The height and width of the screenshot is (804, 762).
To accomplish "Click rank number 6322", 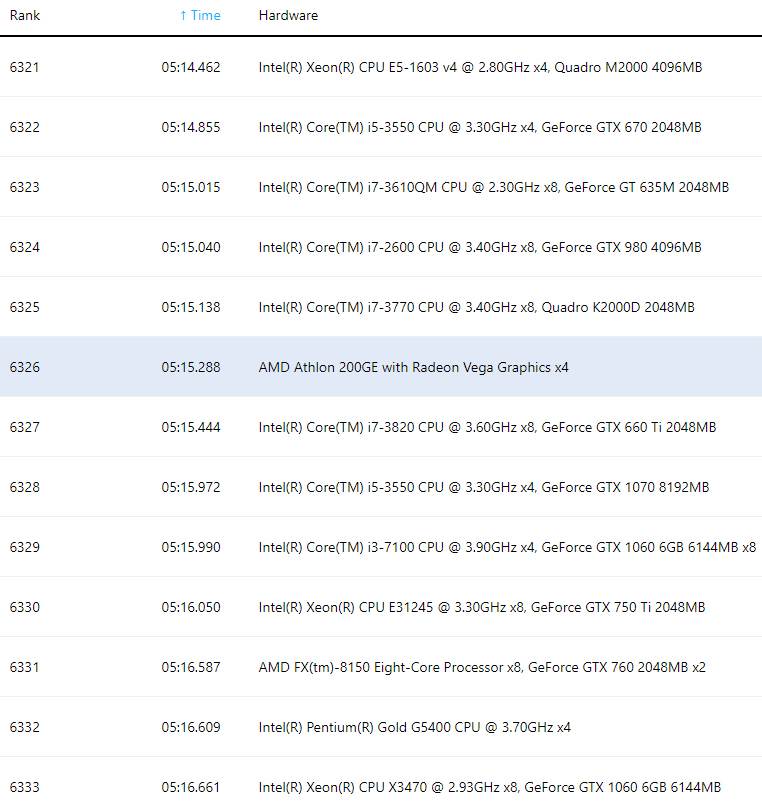I will tap(25, 127).
